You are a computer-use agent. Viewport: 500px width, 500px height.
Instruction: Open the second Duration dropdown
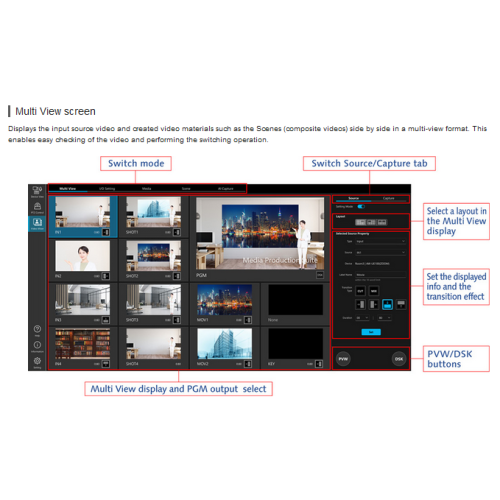tap(385, 318)
